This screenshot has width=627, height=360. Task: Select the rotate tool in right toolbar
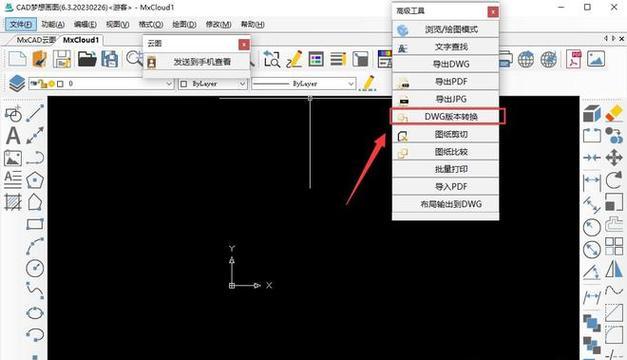tap(614, 180)
